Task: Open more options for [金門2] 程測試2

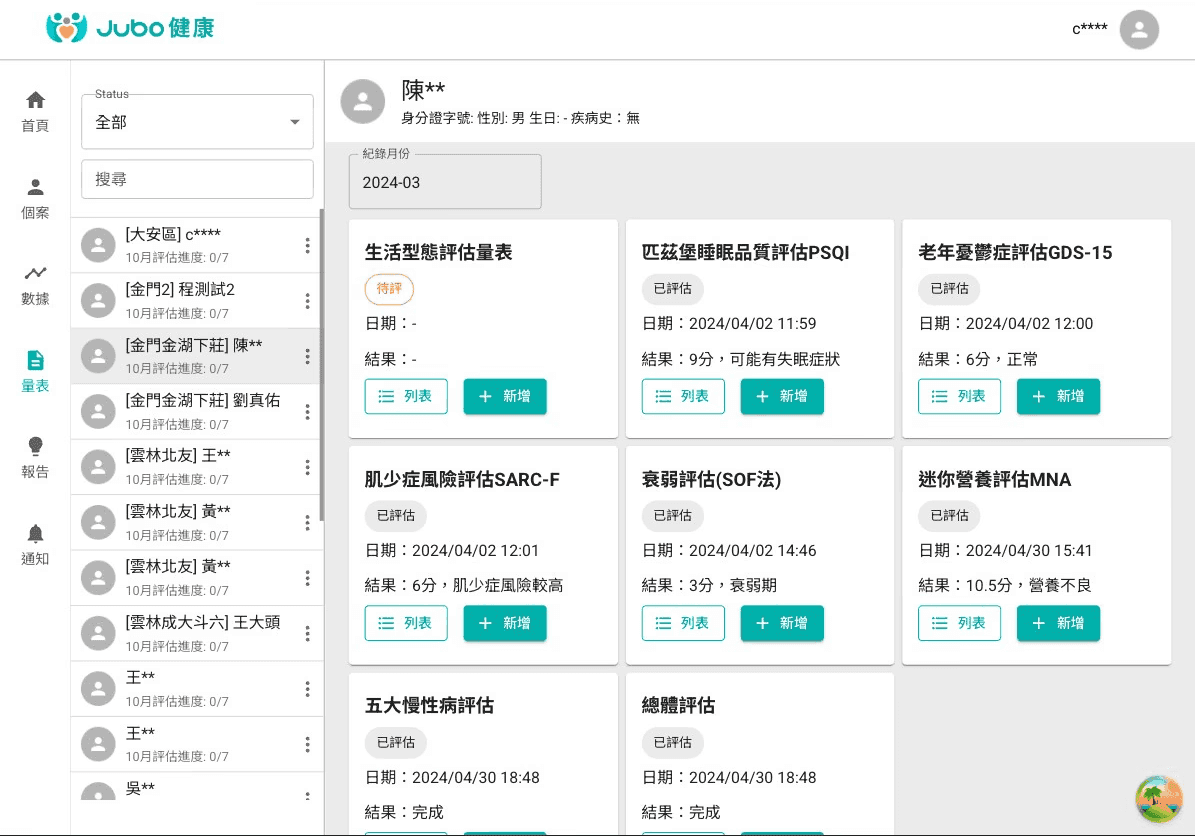Action: tap(307, 300)
